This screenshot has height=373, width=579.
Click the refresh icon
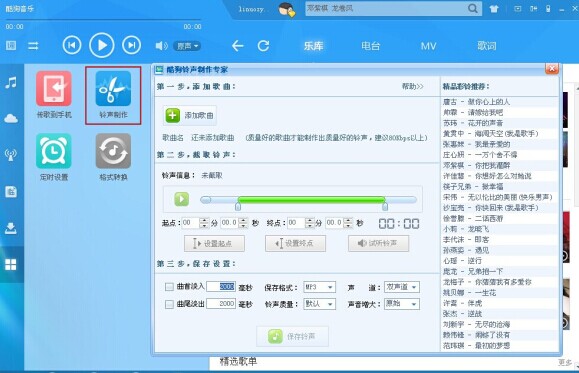[263, 46]
